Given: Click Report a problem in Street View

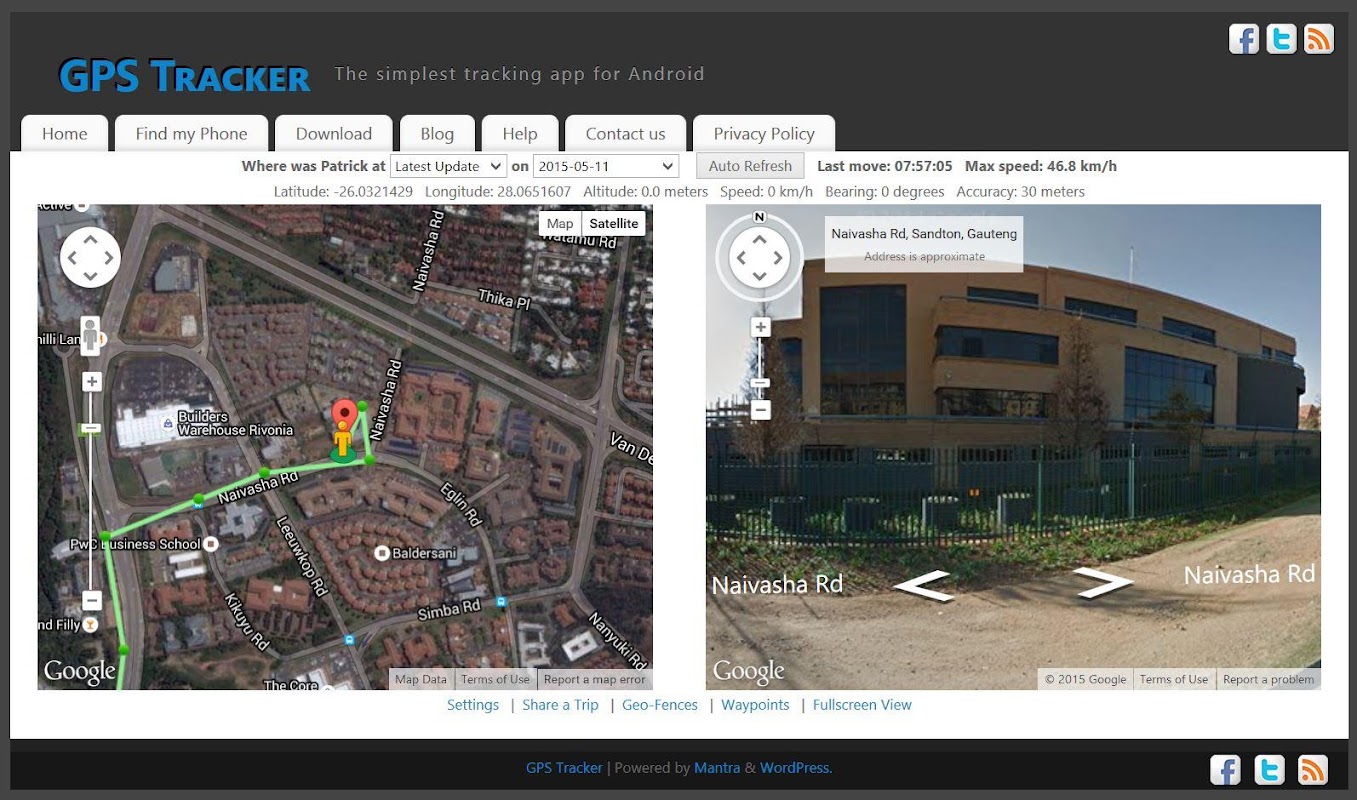Looking at the screenshot, I should tap(1268, 679).
